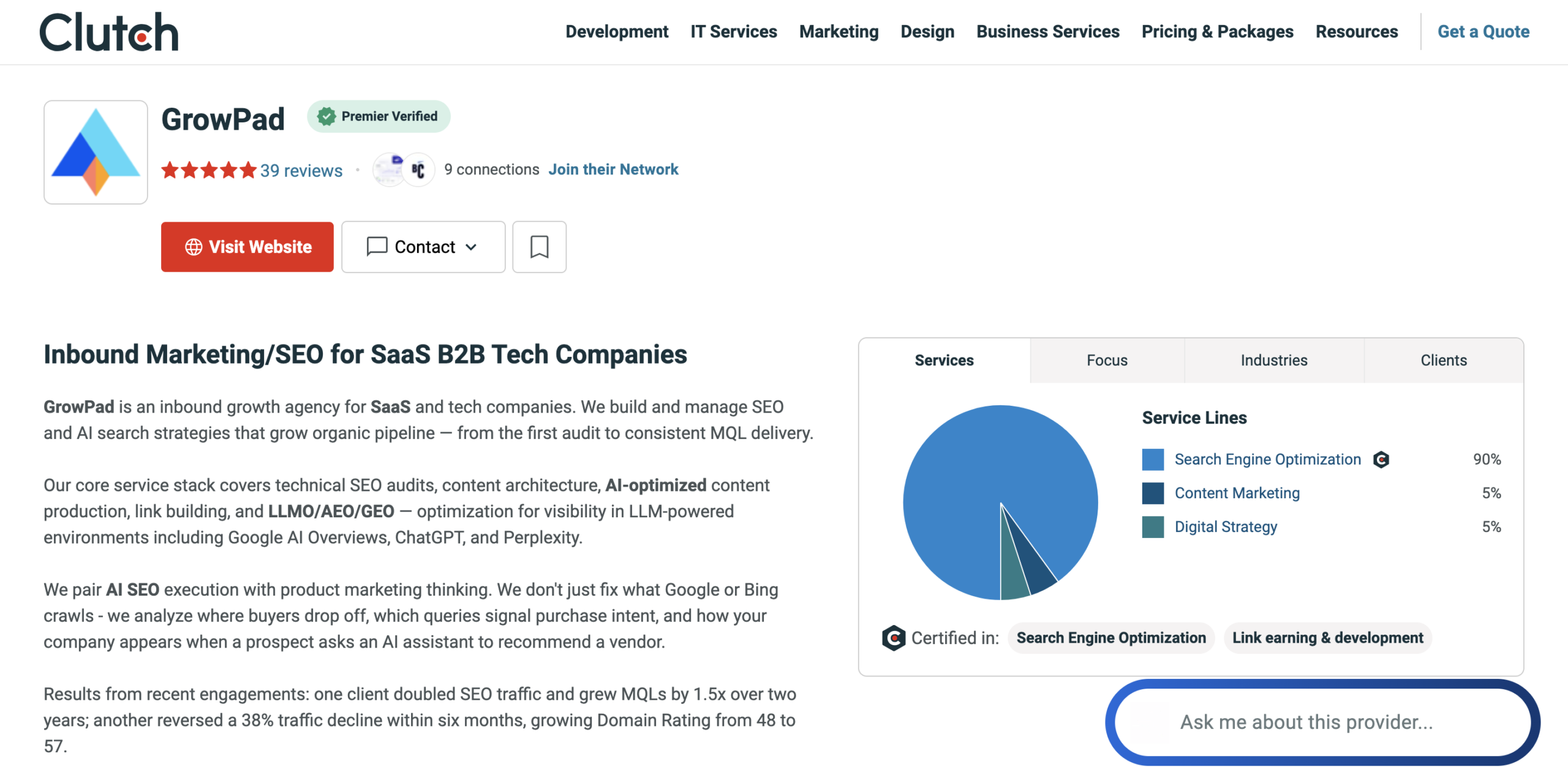Click the Clutch certified icon beside Search Engine Optimization

coord(1381,459)
